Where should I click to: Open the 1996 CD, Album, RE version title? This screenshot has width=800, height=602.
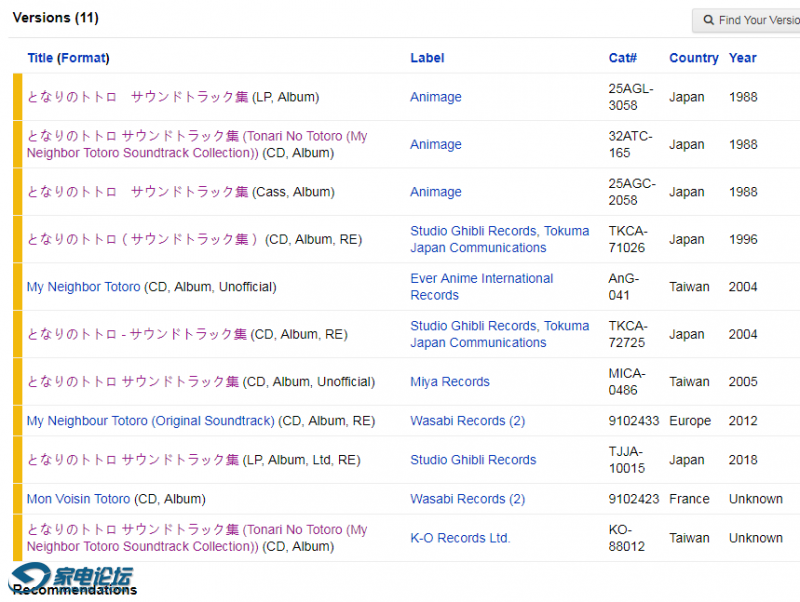(143, 239)
